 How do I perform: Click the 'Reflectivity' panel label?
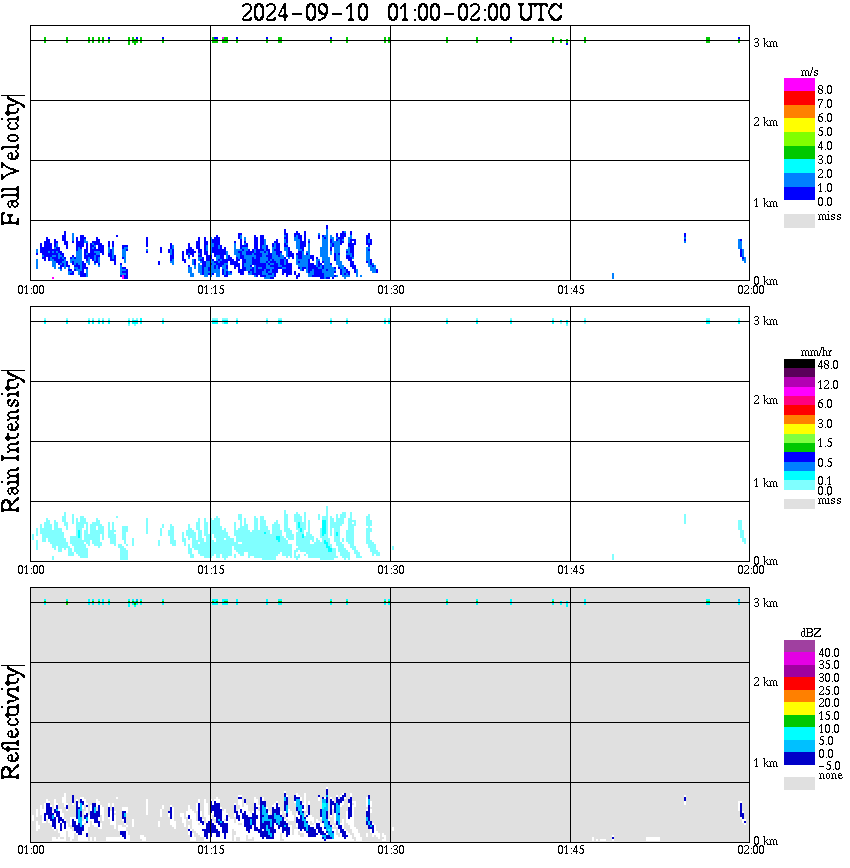point(12,722)
